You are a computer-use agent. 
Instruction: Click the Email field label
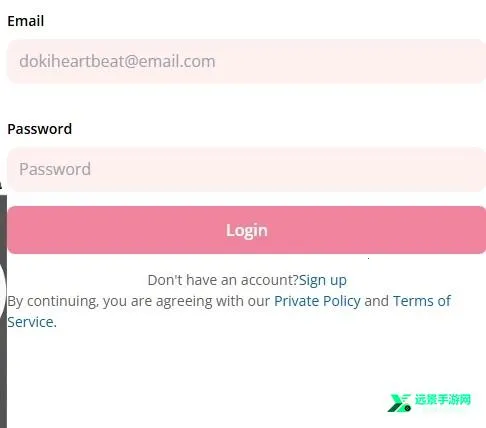26,21
